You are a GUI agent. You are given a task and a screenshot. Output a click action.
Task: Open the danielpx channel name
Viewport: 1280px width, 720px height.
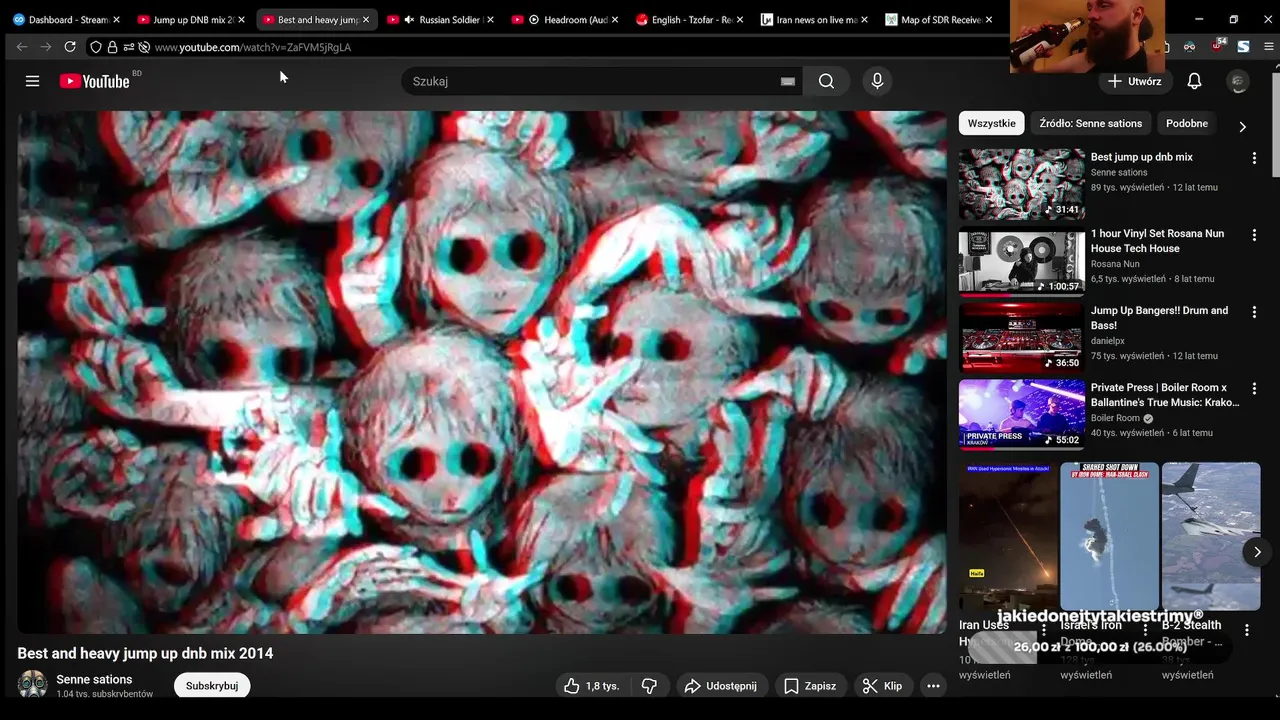tap(1108, 341)
